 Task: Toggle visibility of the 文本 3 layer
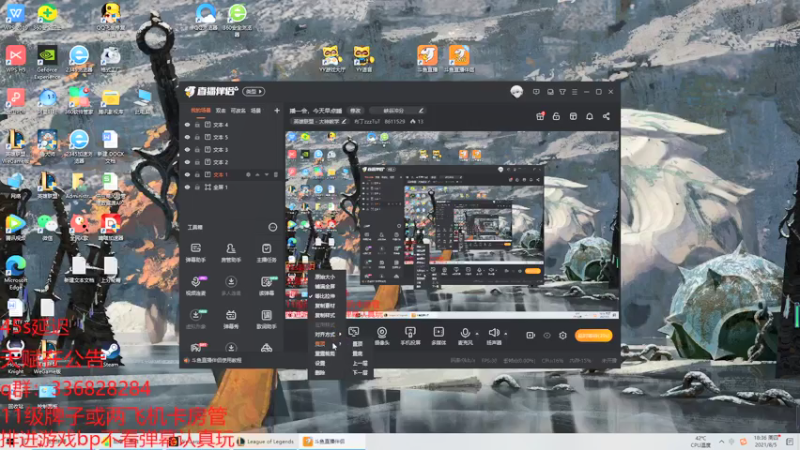point(187,149)
